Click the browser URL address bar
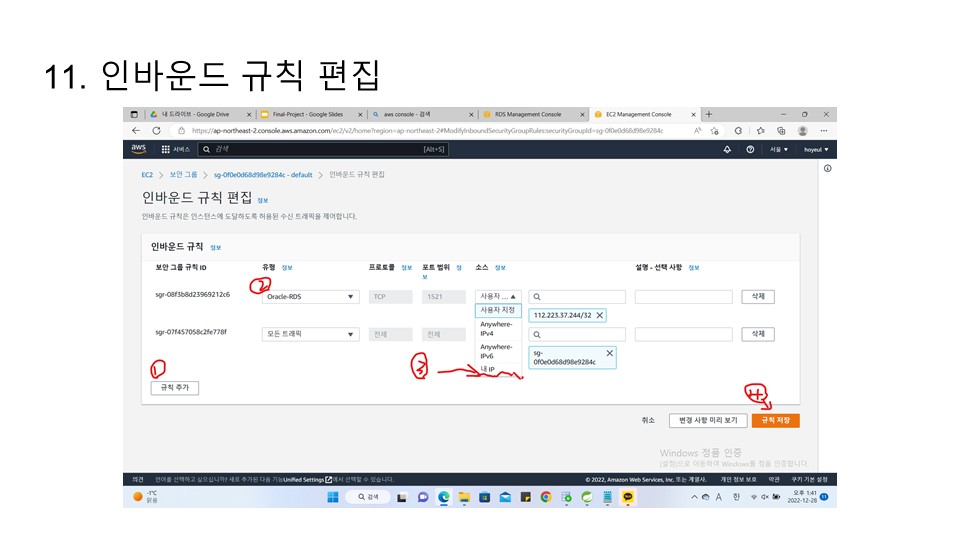The image size is (960, 540). [x=427, y=130]
